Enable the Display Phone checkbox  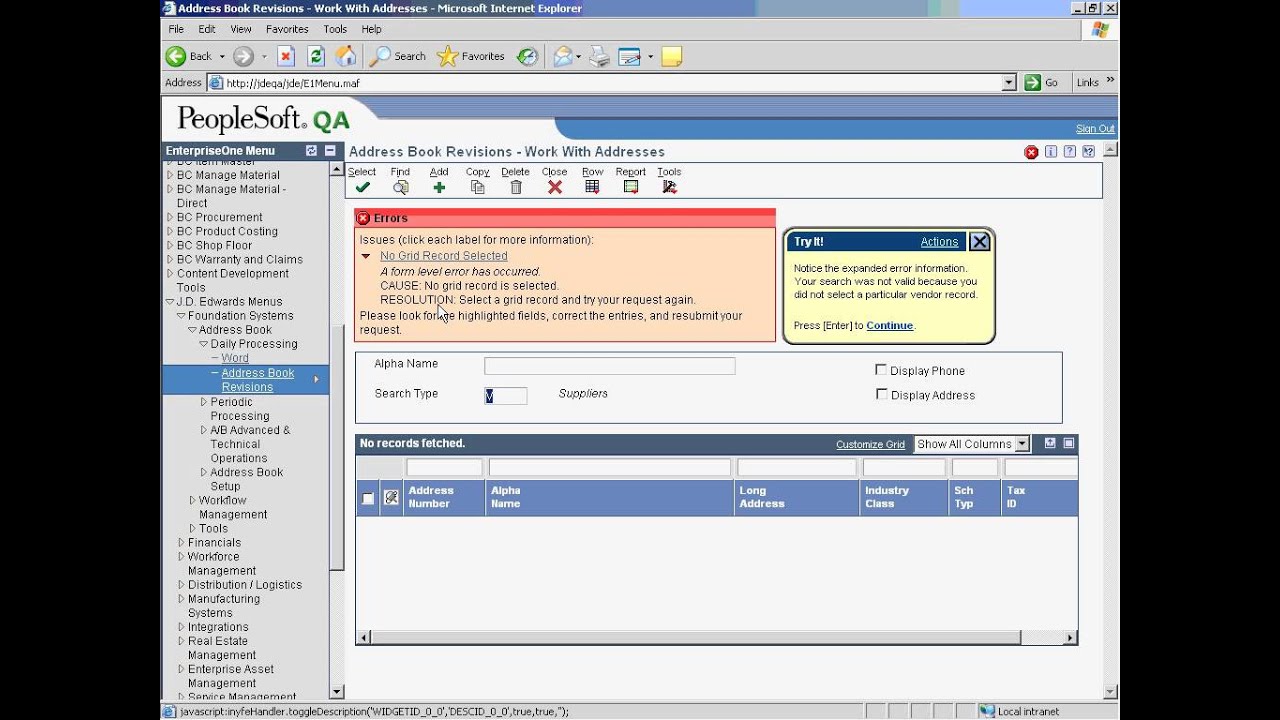pyautogui.click(x=881, y=370)
